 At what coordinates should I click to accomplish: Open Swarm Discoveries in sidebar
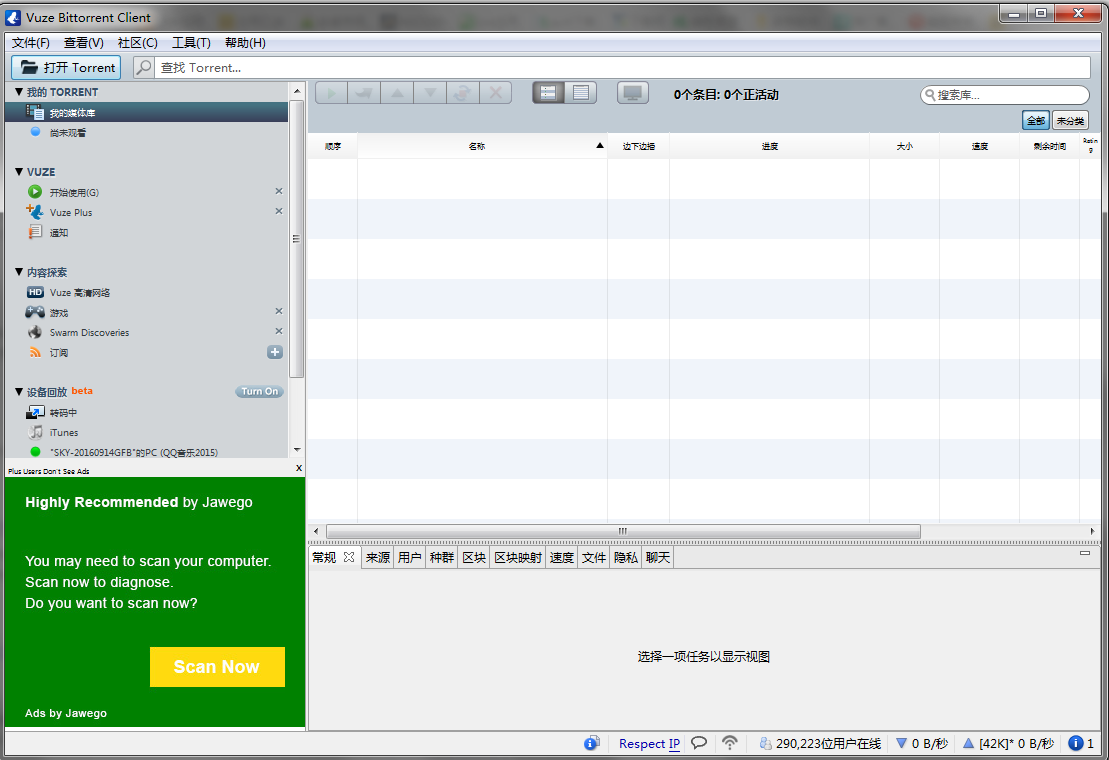pos(89,332)
